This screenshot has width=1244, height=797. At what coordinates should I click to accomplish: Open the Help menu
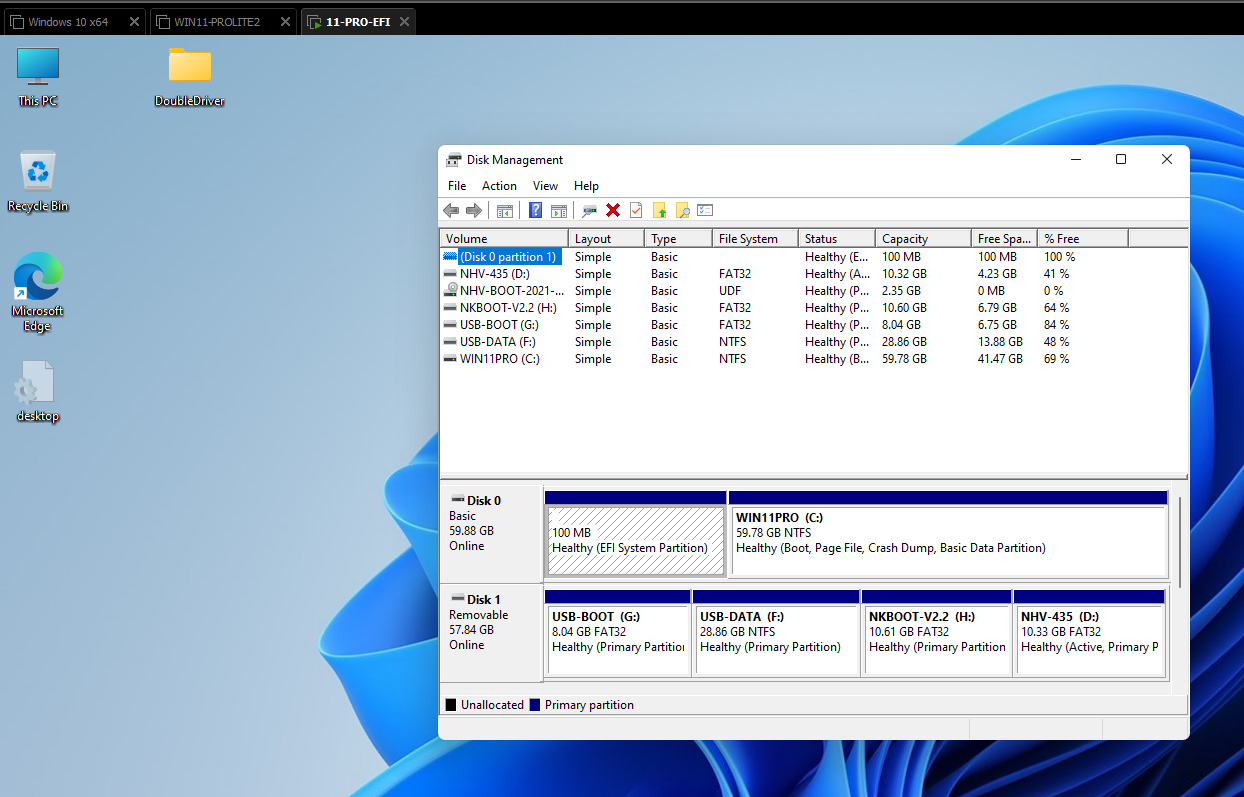[586, 186]
